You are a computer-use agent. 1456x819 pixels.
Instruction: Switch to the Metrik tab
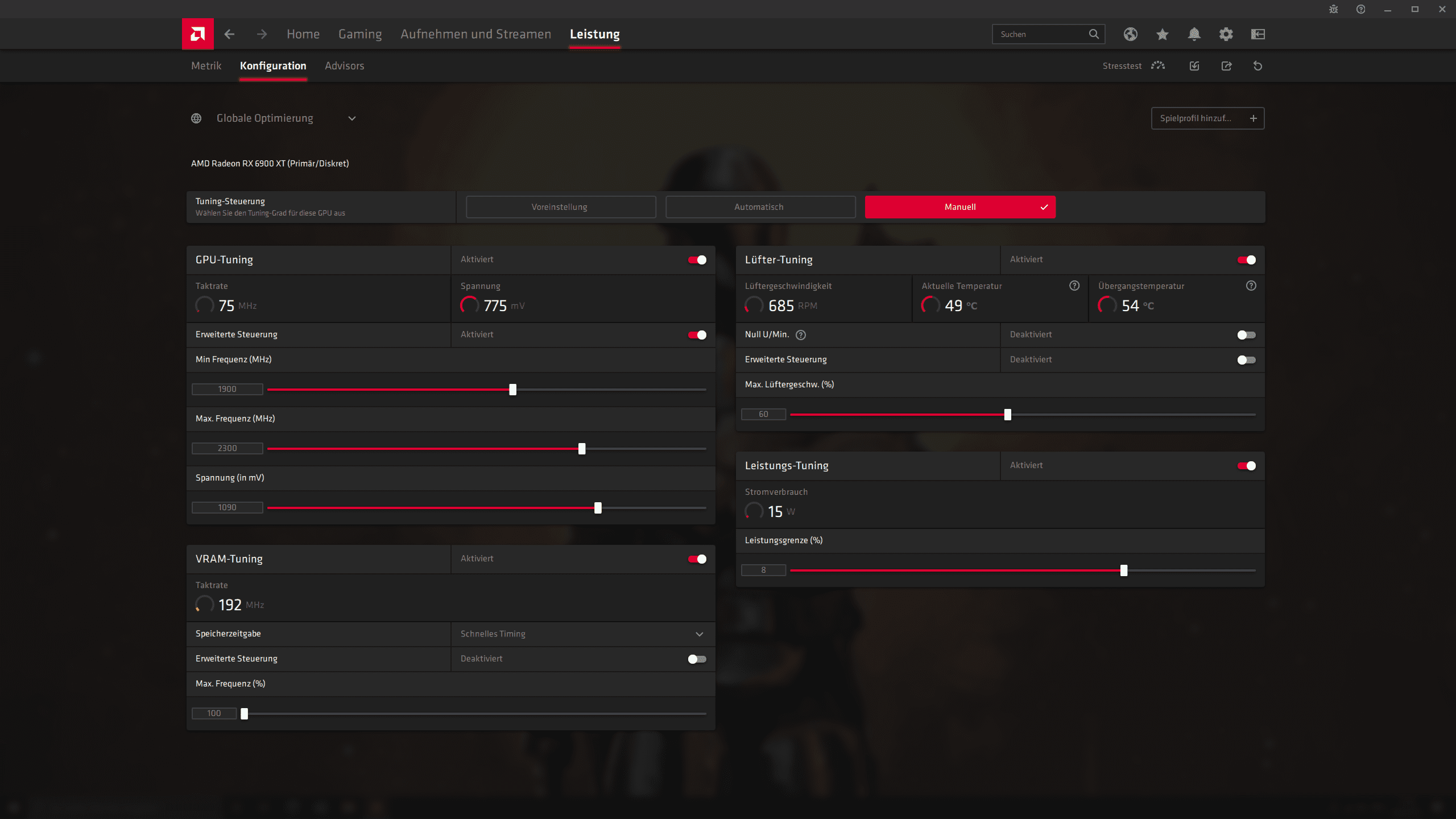click(206, 66)
